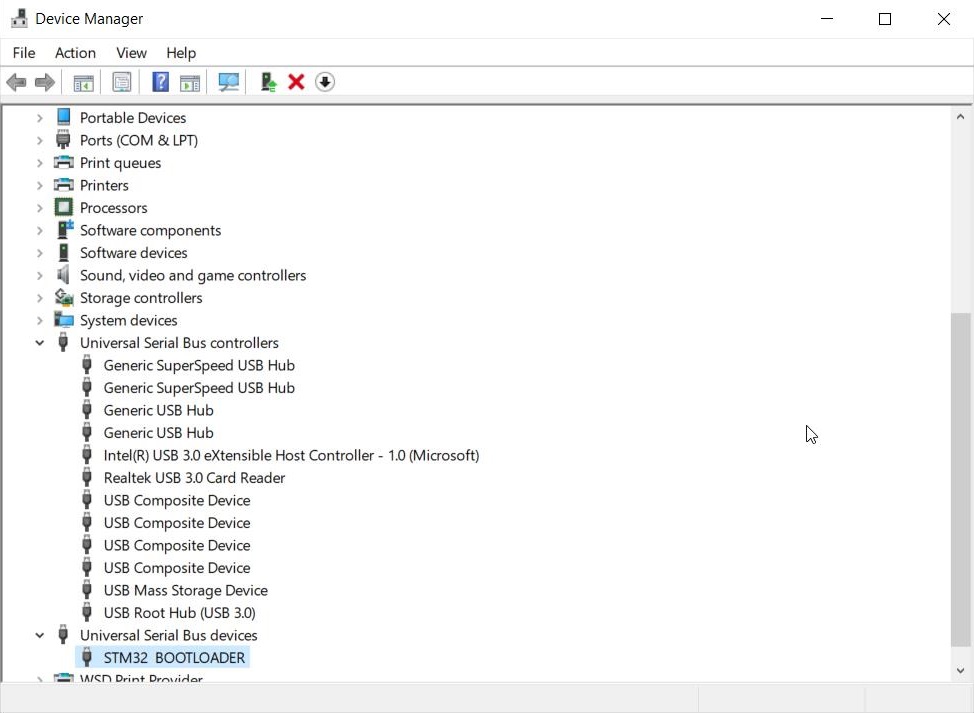The height and width of the screenshot is (713, 974).
Task: Click the scrollbar down arrow
Action: (961, 671)
